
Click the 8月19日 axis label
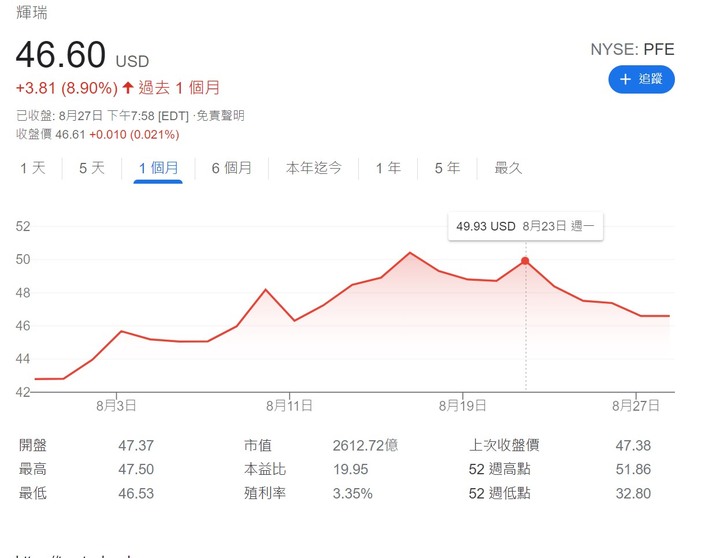462,406
